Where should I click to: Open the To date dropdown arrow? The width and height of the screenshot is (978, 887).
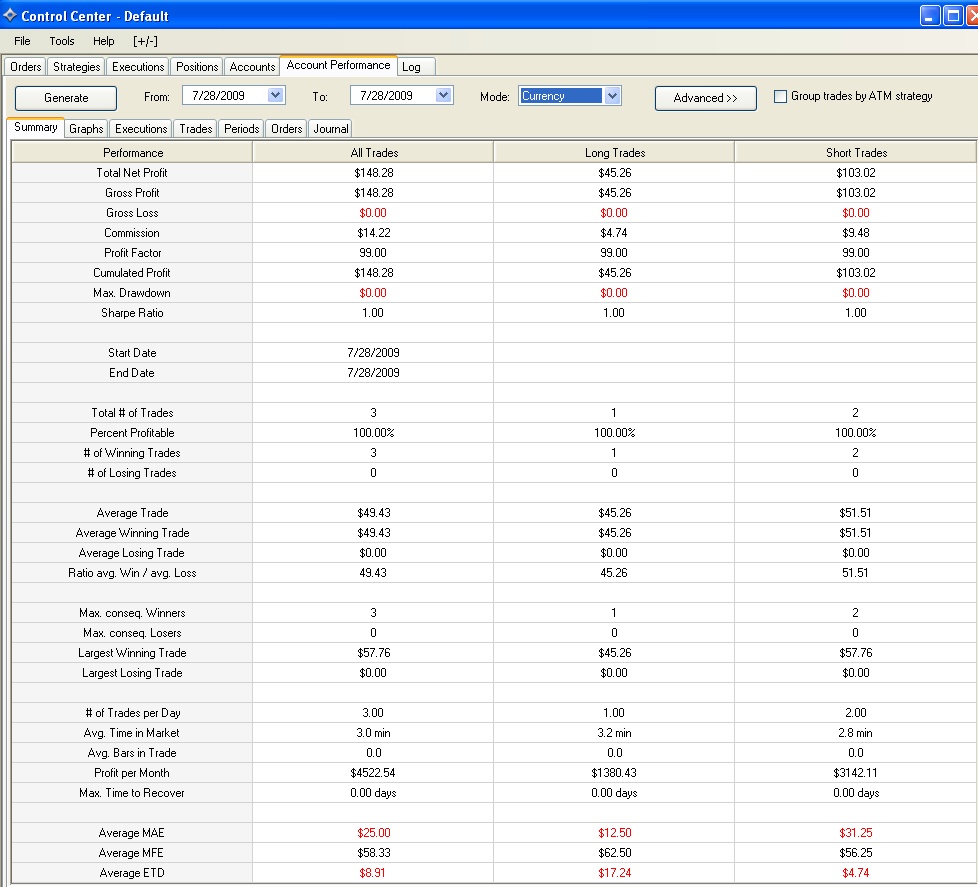click(443, 95)
